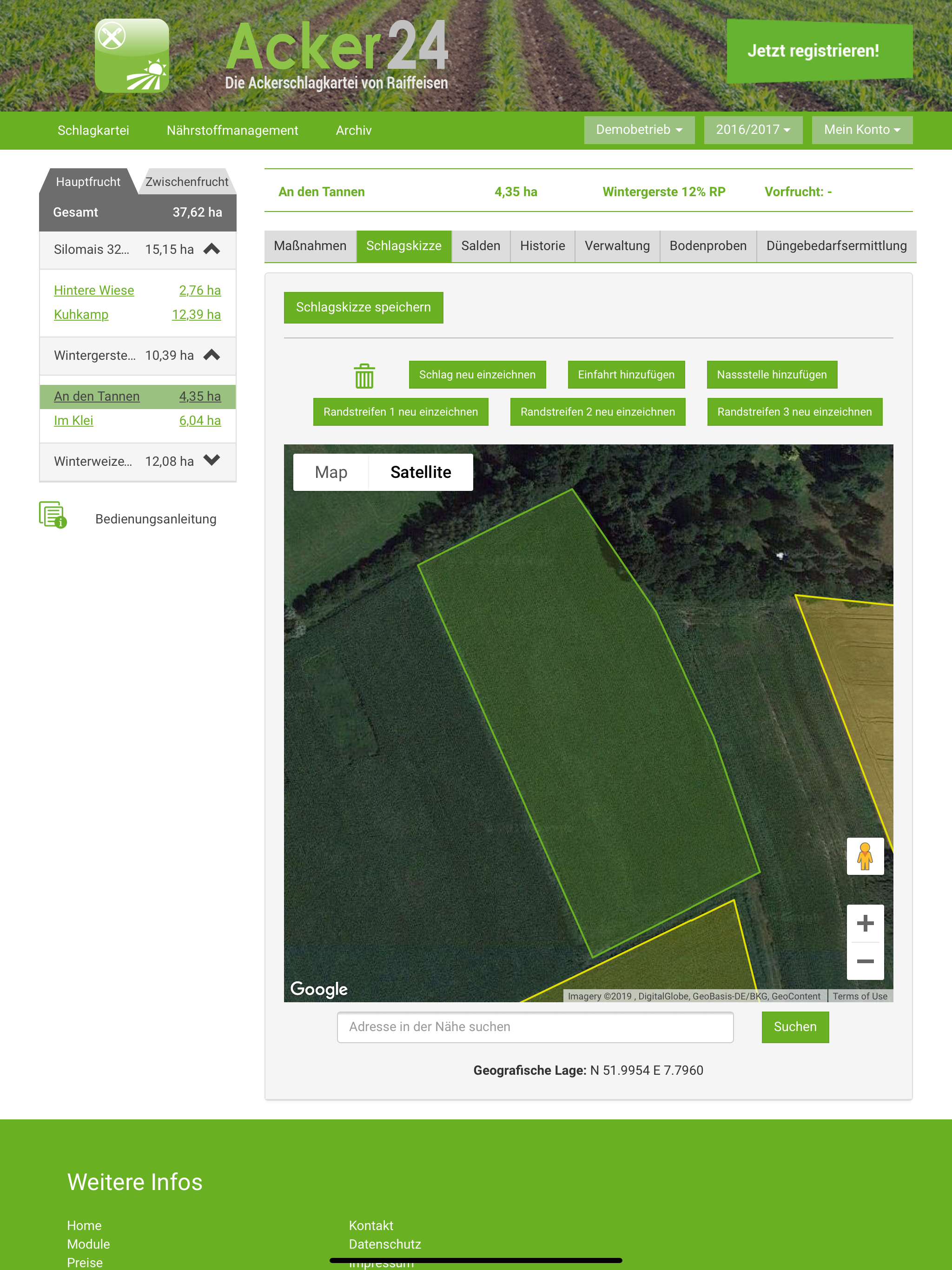The image size is (952, 1270).
Task: Open the Düngebedarfsermittlung tab
Action: pos(836,246)
